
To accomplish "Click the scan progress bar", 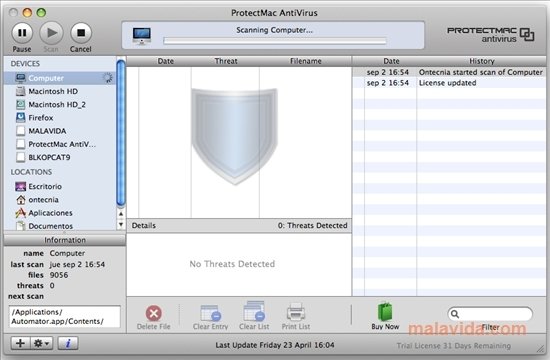I will 275,41.
